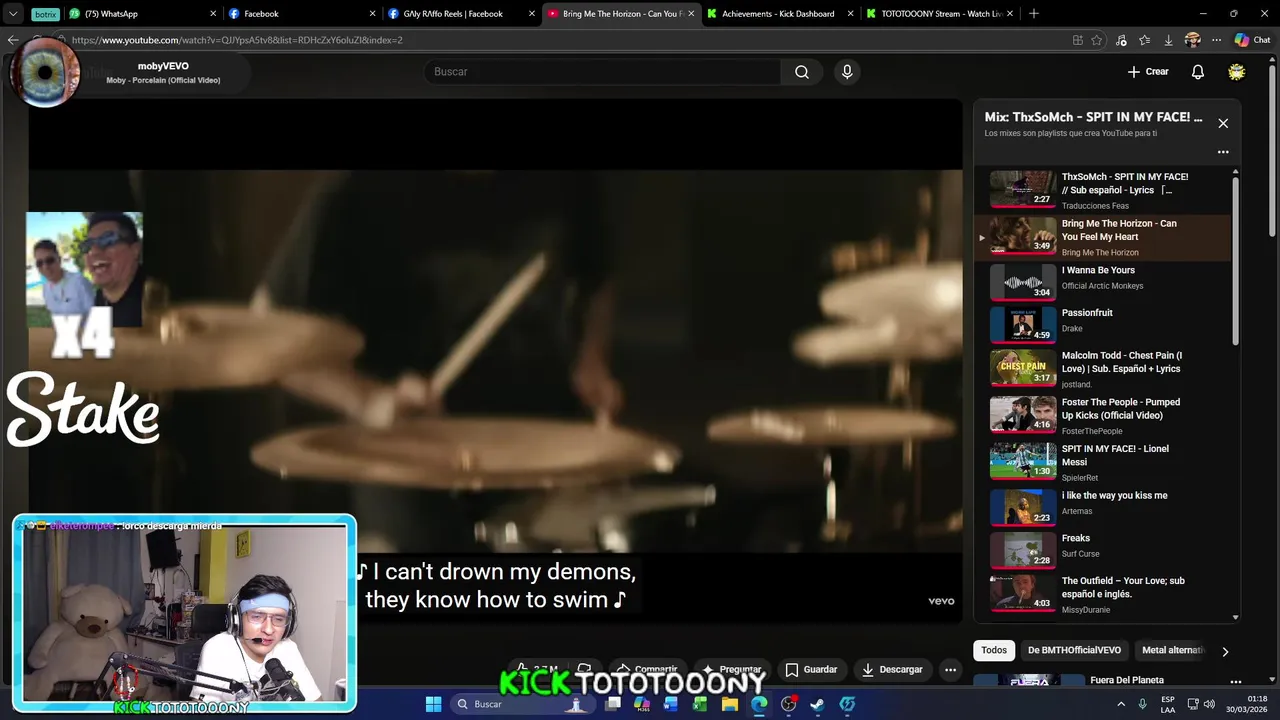Open Copilot Chat button in toolbar
1280x720 pixels.
1252,40
